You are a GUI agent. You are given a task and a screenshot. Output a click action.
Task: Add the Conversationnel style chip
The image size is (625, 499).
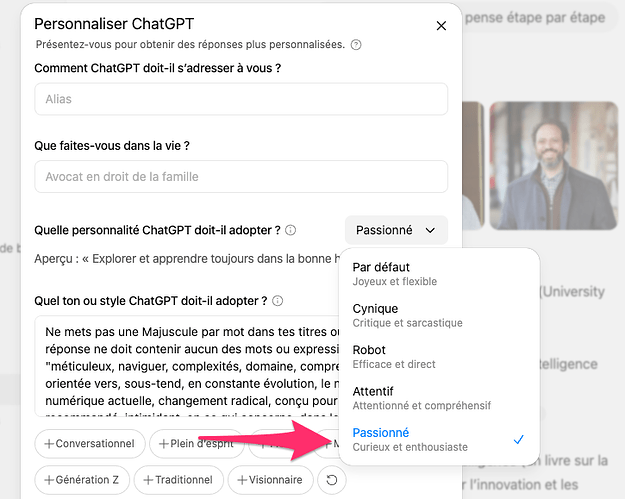(x=90, y=444)
